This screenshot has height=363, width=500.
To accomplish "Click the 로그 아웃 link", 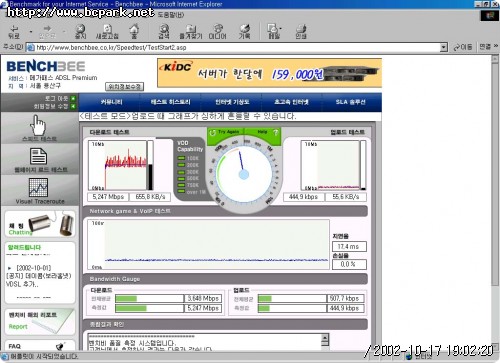I will pyautogui.click(x=56, y=98).
